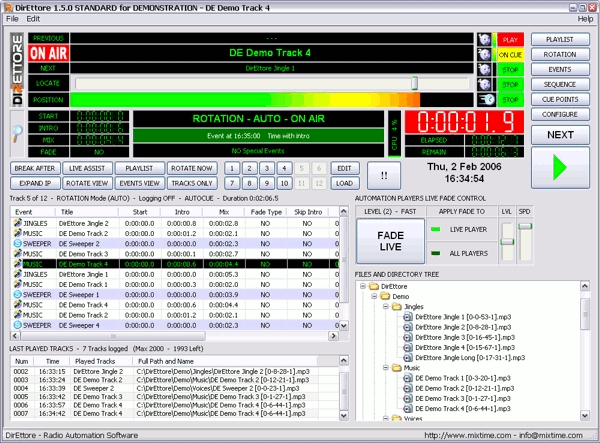Click the SWEEPER icon for DE Sweeper 2
Screen dimensions: 600x443
(x=18, y=243)
